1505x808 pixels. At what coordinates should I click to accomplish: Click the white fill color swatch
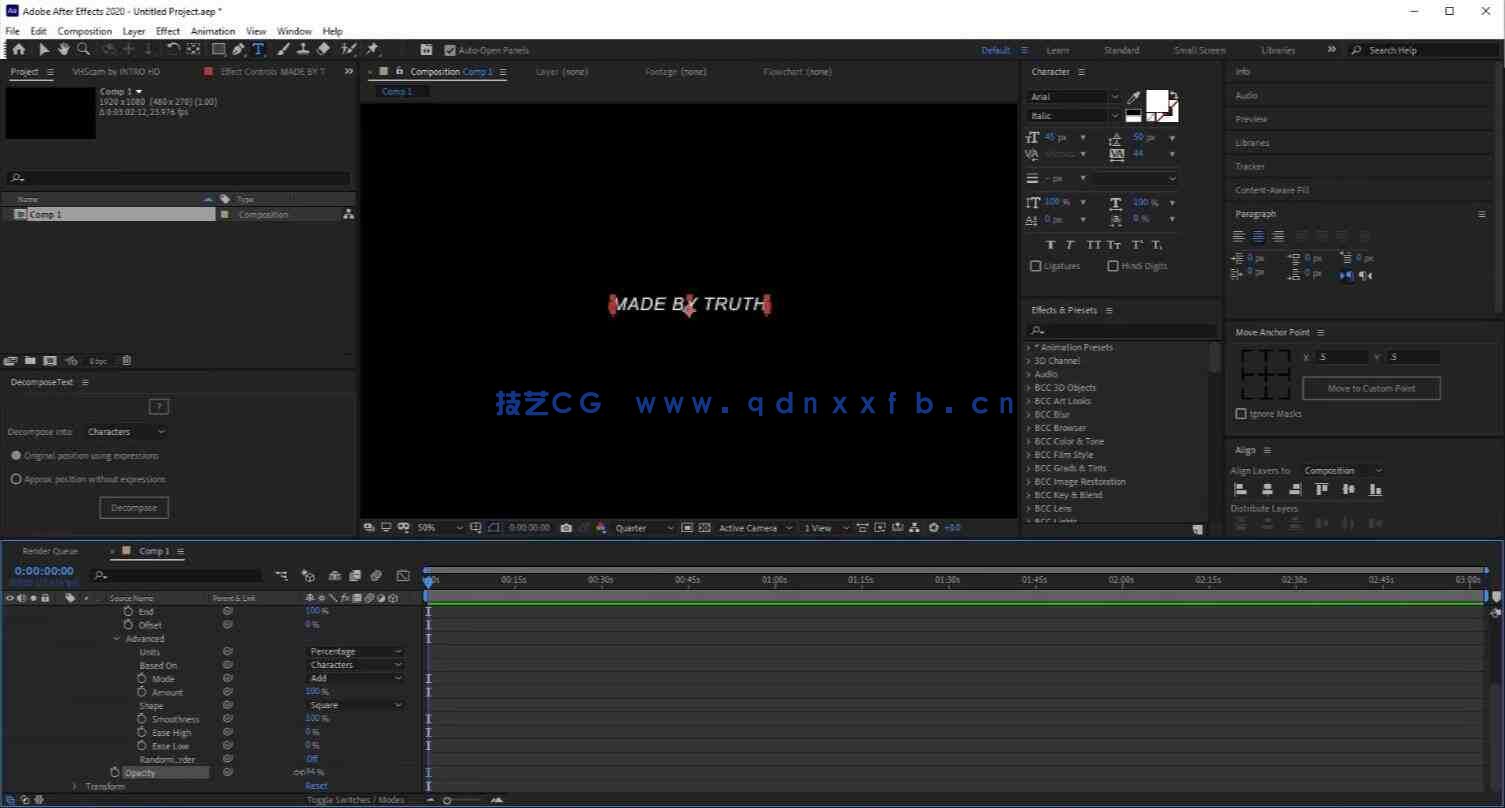[x=1156, y=100]
